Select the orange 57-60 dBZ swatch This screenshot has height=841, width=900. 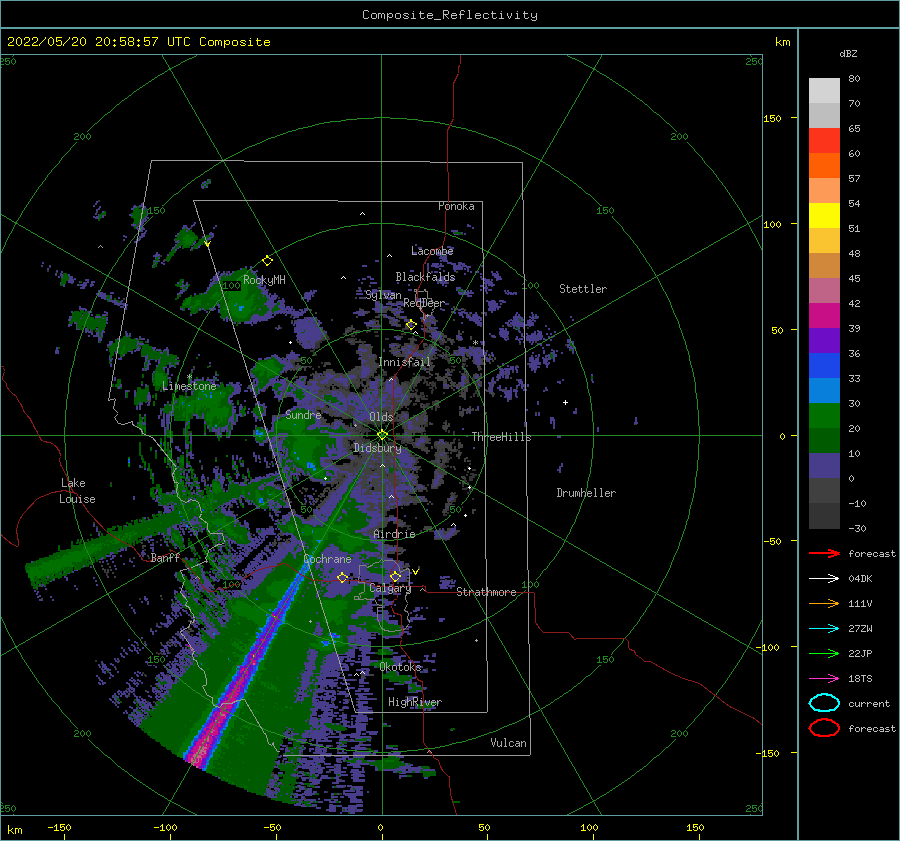pos(824,166)
